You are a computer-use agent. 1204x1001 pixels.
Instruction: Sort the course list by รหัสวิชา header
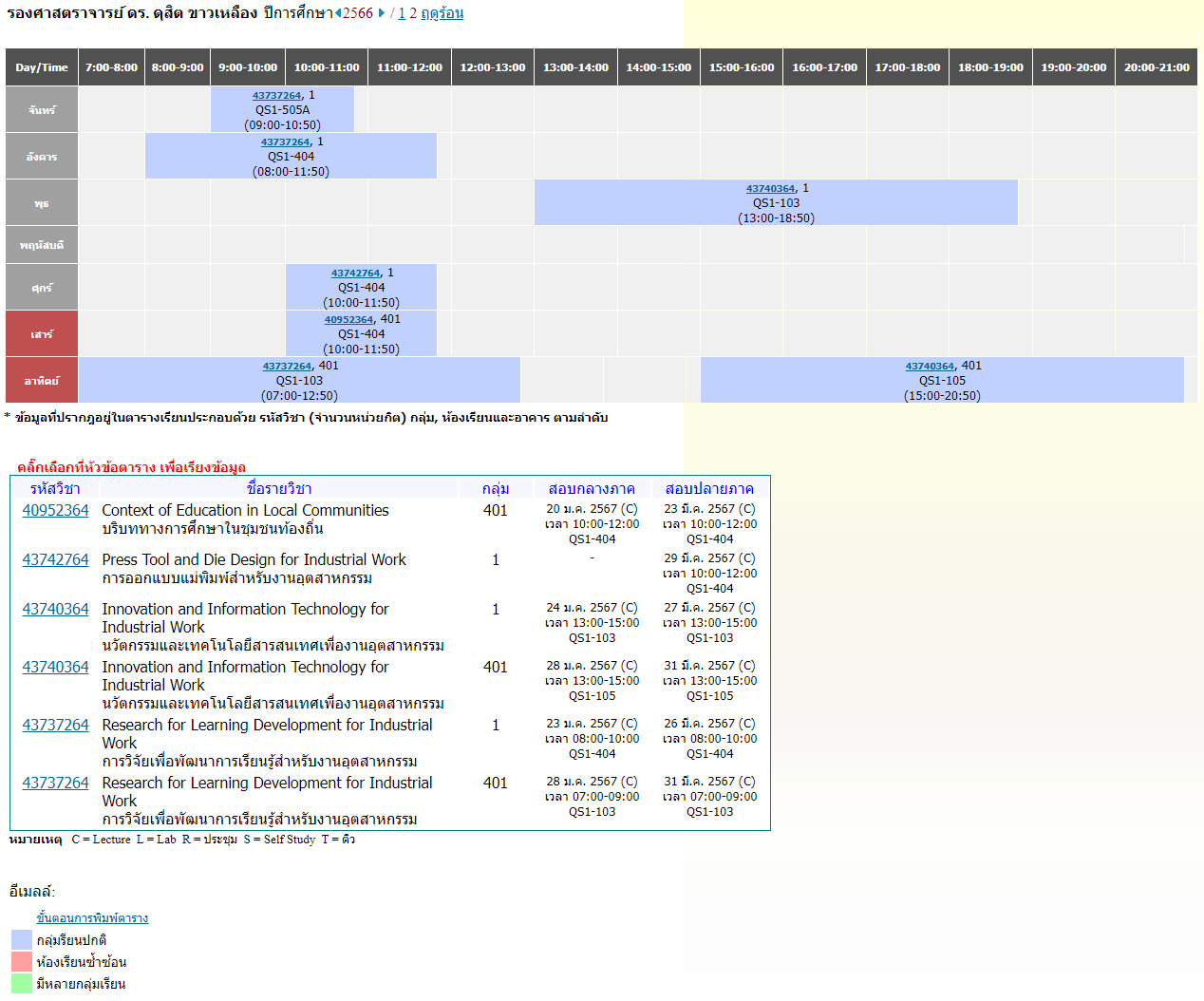55,488
